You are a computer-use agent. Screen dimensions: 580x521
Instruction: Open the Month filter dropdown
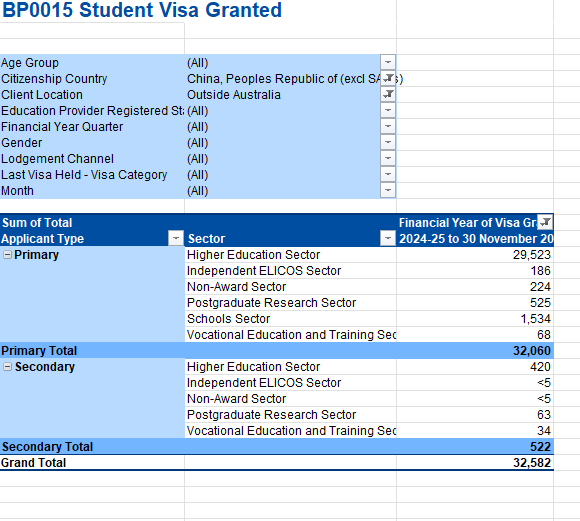pyautogui.click(x=388, y=190)
